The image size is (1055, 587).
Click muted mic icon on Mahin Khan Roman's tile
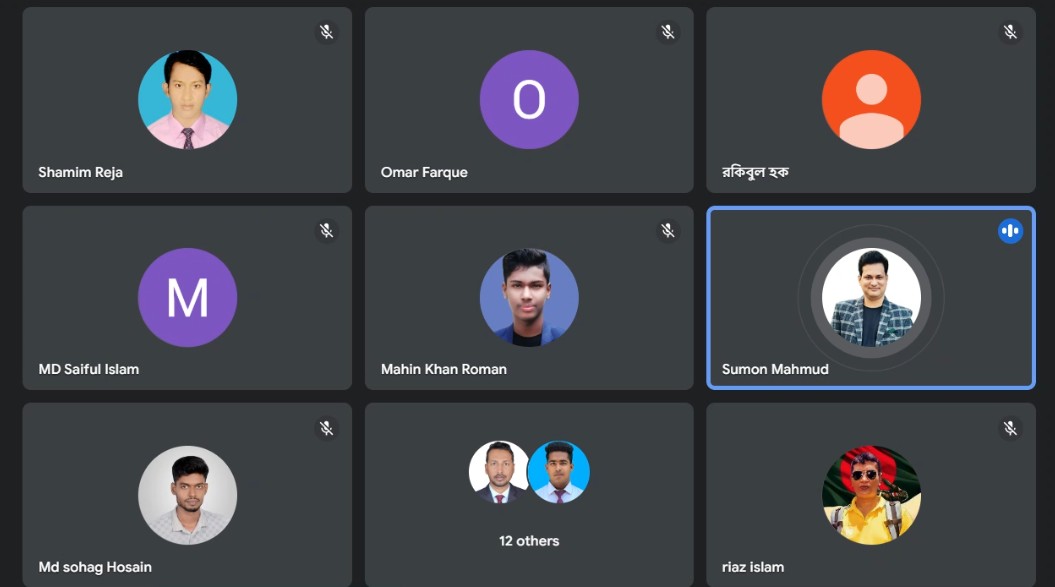coord(668,231)
